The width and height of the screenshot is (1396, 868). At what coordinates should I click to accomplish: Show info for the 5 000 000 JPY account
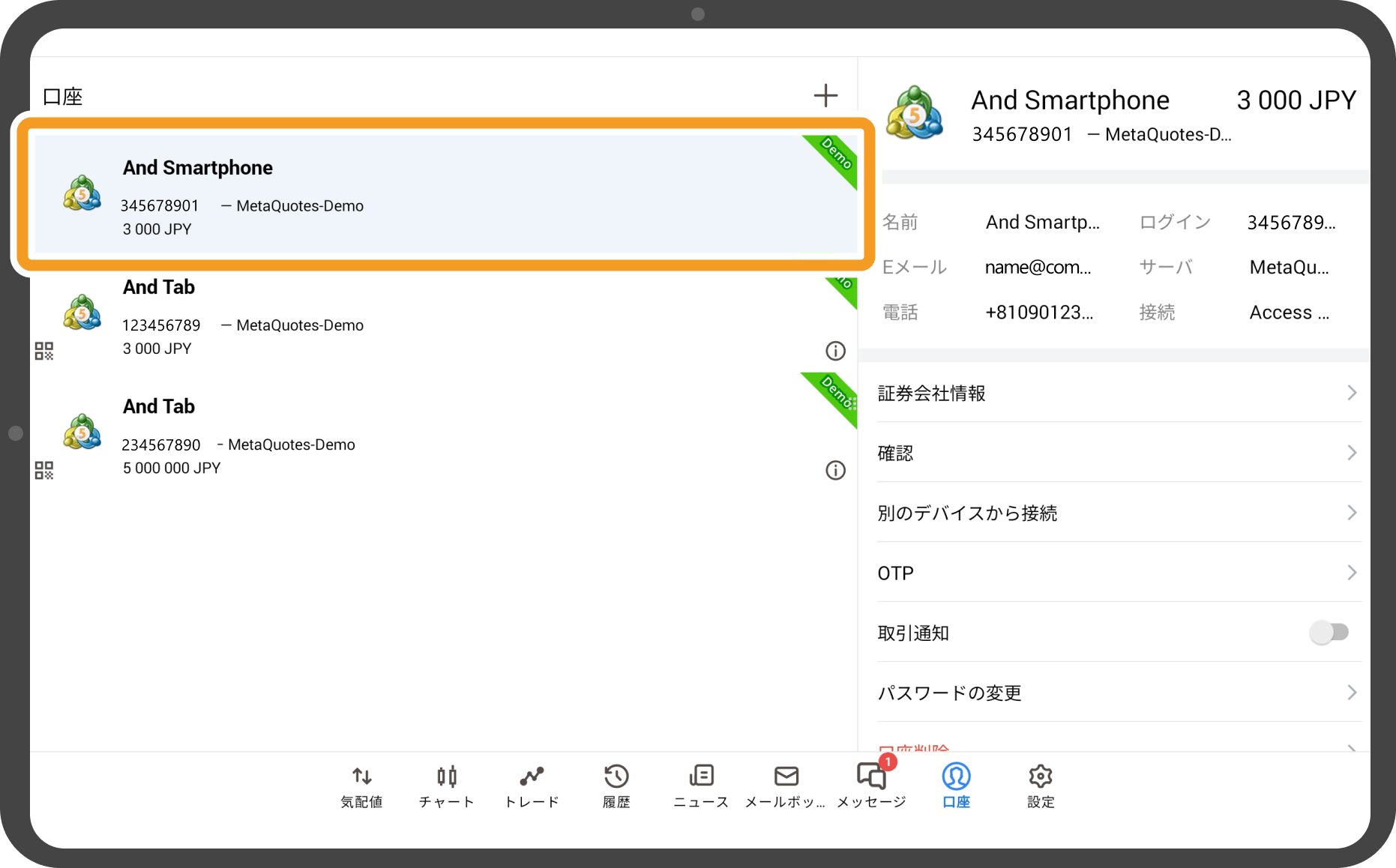835,470
